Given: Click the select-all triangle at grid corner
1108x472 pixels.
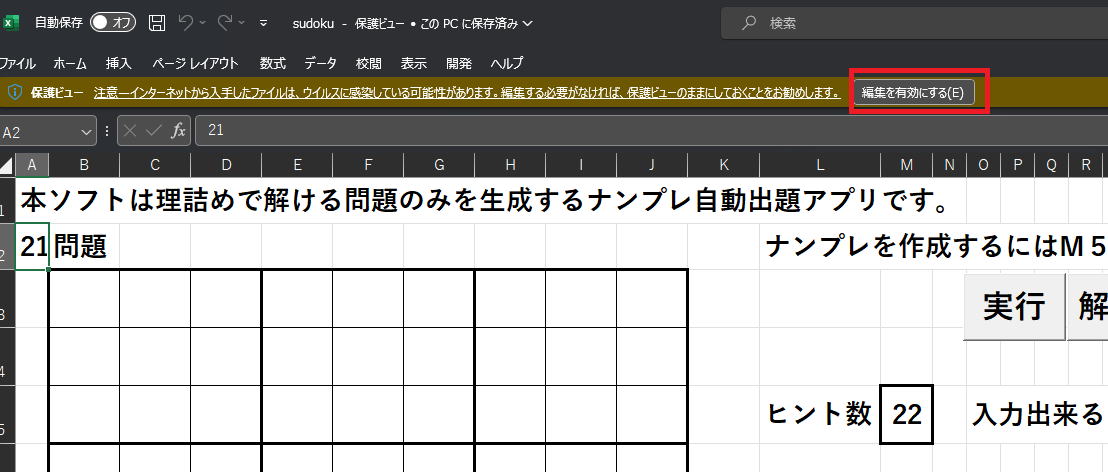Looking at the screenshot, I should (7, 165).
